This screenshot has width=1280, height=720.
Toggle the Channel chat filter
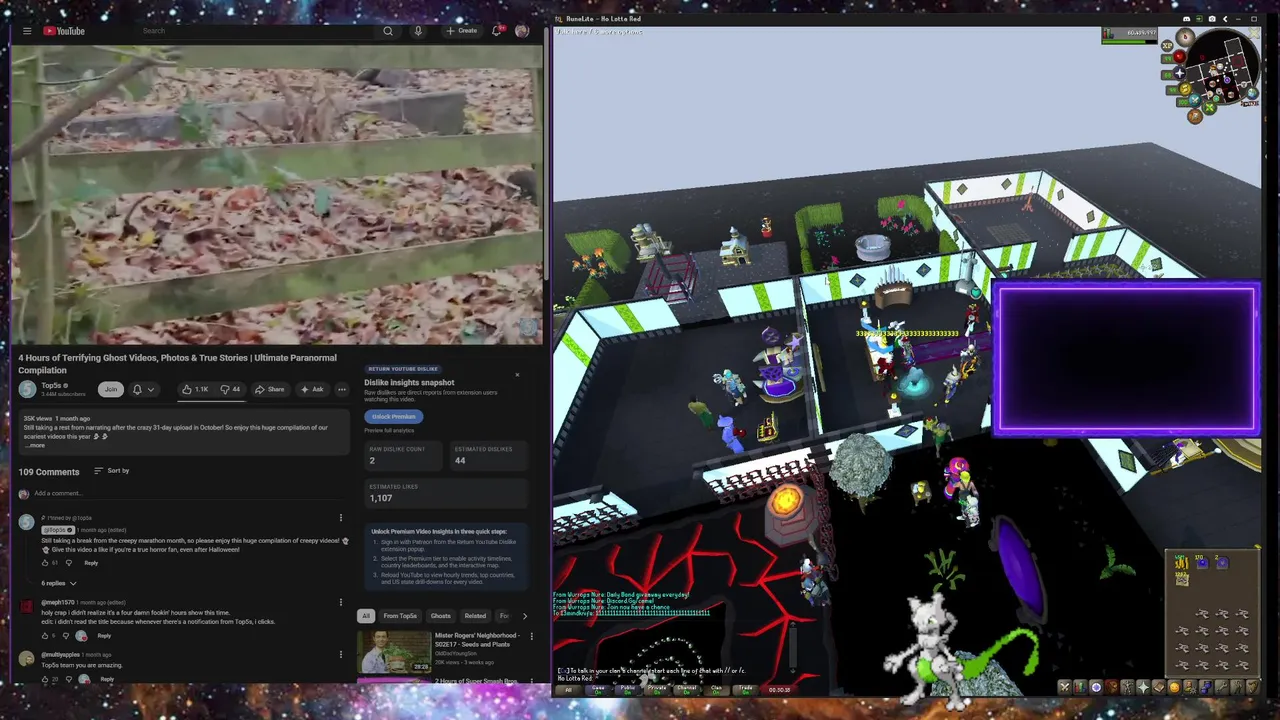[x=686, y=689]
